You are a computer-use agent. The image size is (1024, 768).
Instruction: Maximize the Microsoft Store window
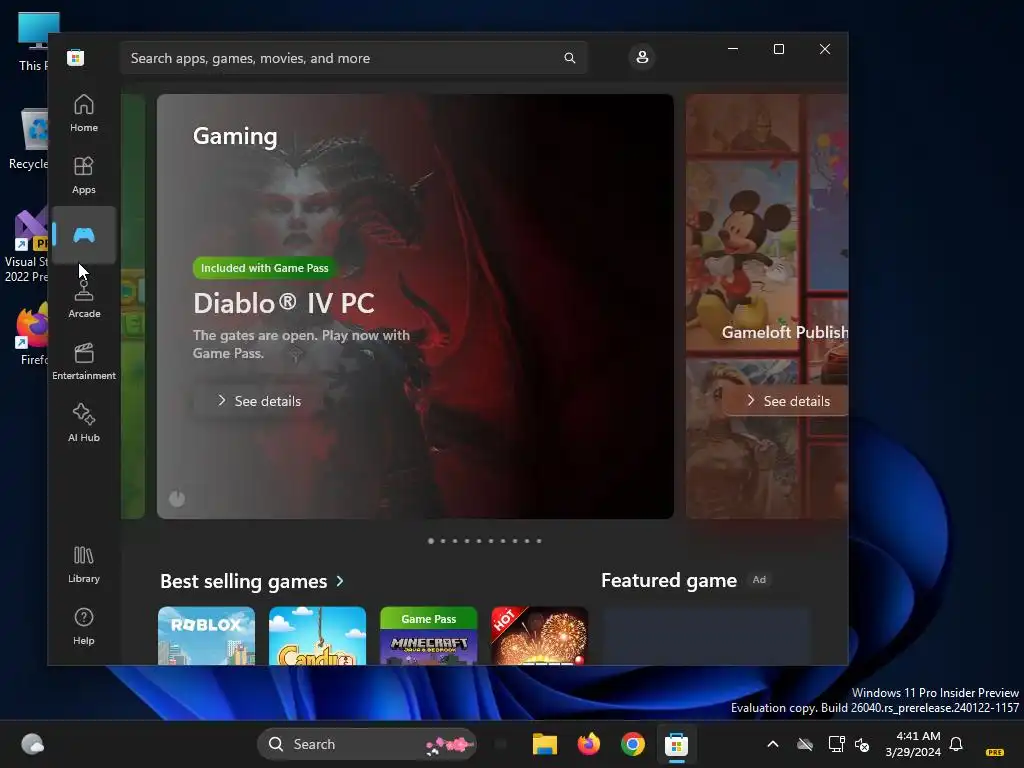pos(778,49)
